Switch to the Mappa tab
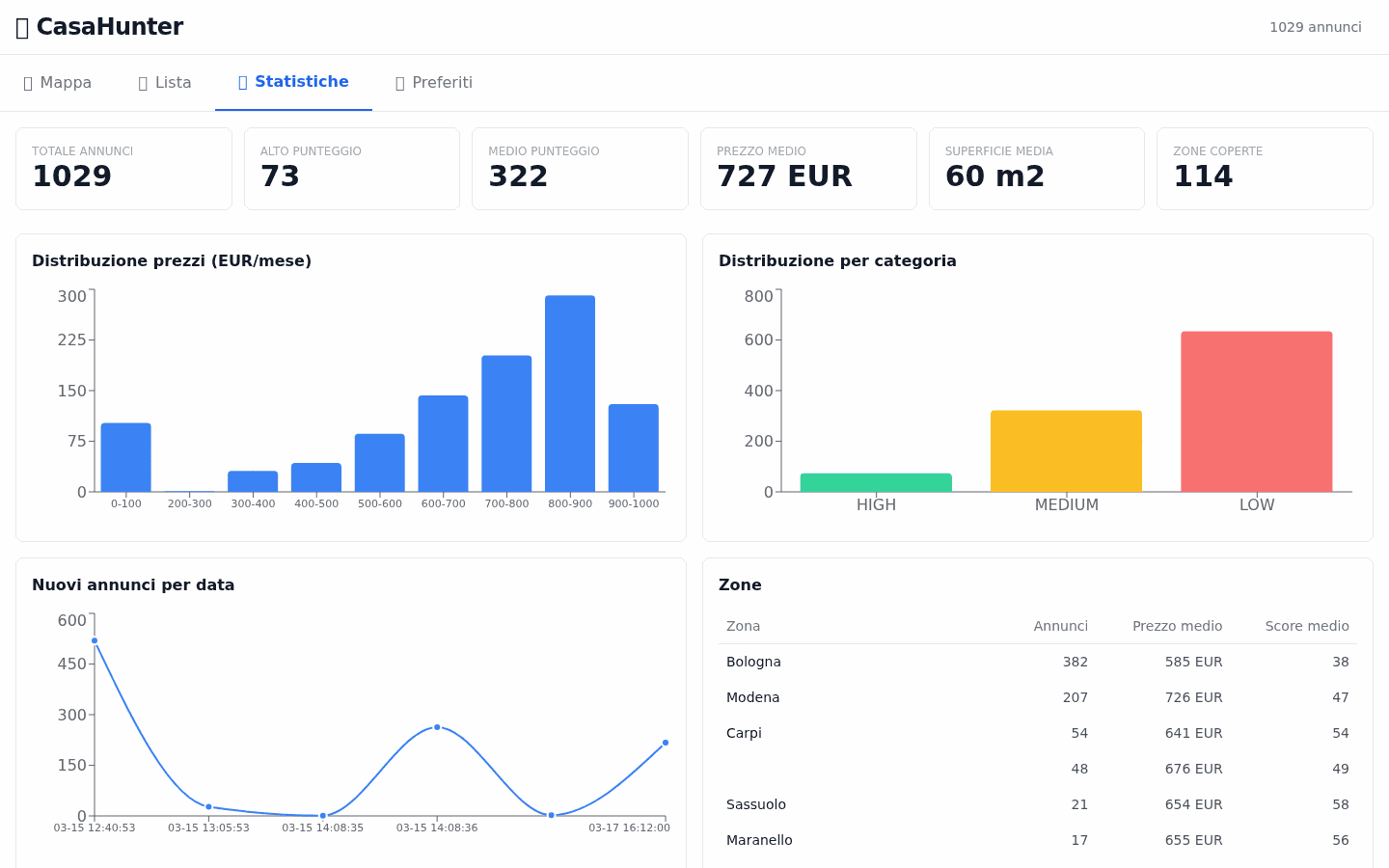Image resolution: width=1389 pixels, height=868 pixels. tap(58, 83)
